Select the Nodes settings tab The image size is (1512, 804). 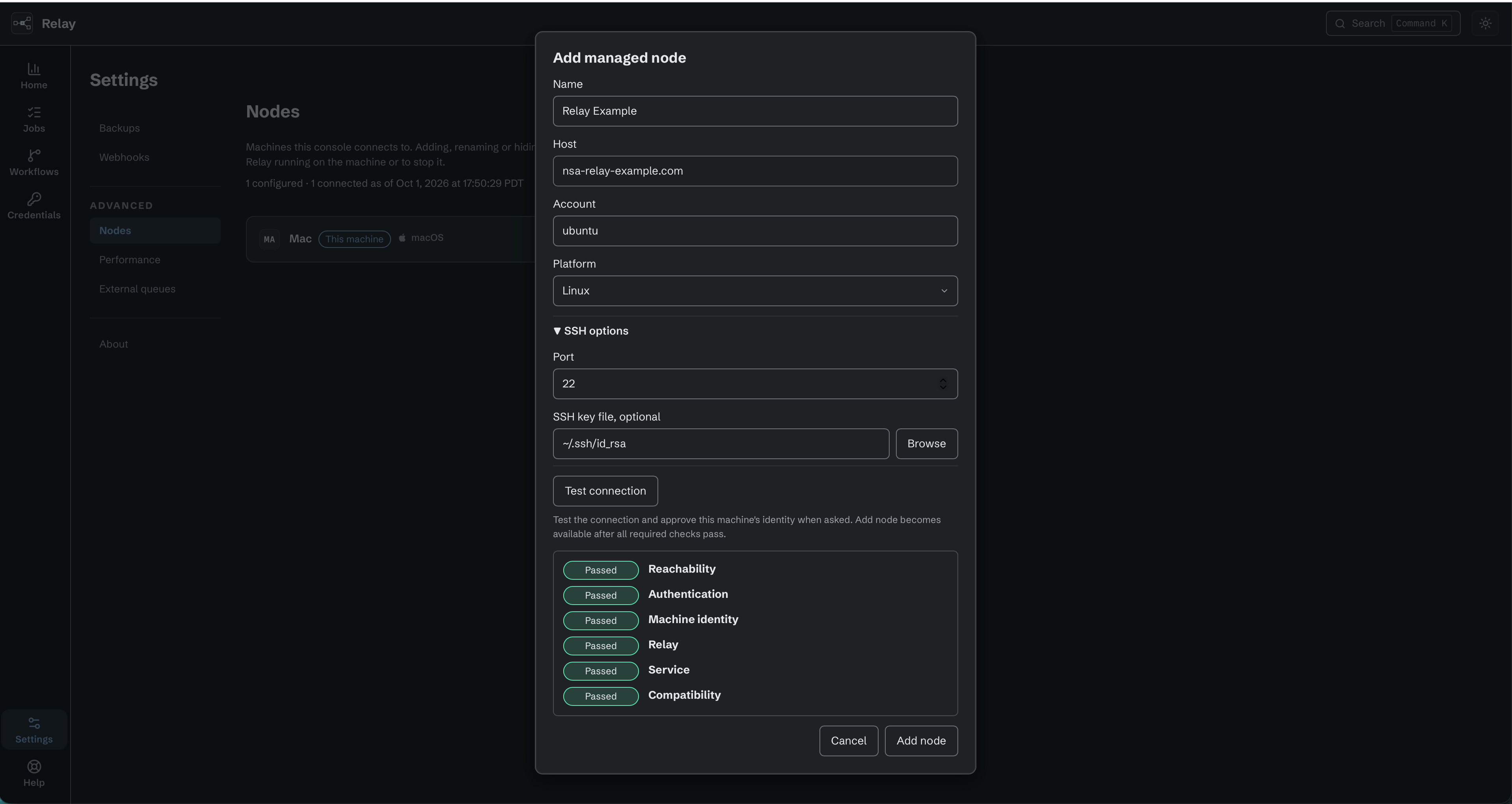click(x=155, y=231)
